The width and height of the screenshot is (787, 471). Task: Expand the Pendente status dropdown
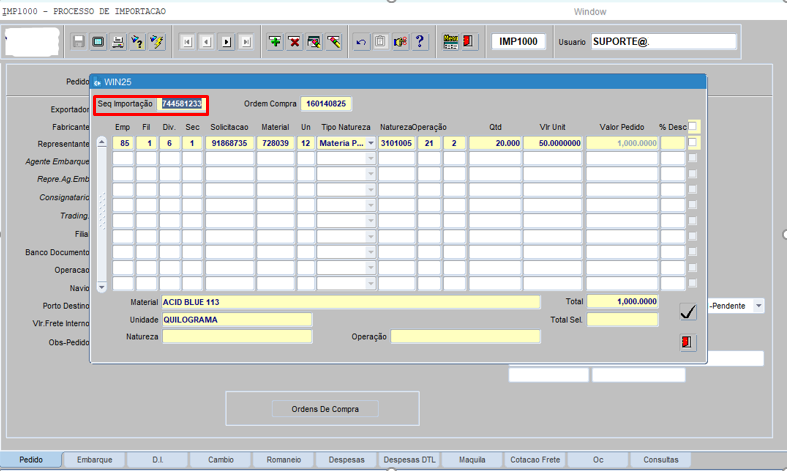point(758,306)
